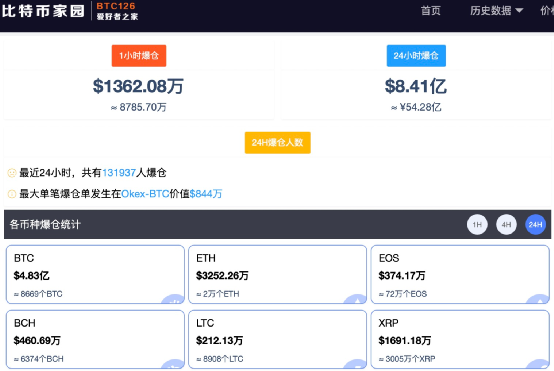Click the corner badge icon on ETH card

(x=356, y=299)
